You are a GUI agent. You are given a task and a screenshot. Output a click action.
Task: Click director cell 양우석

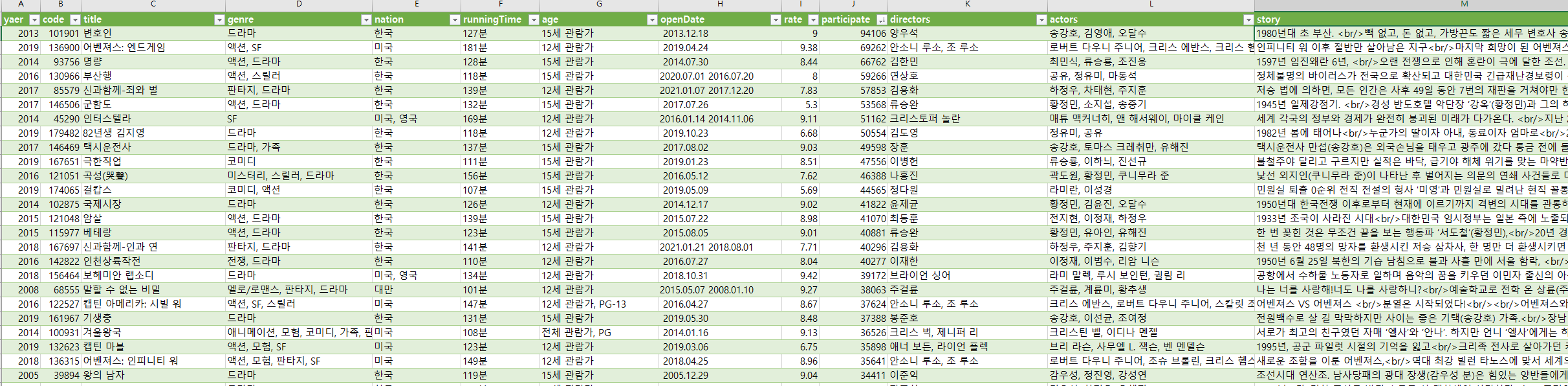(968, 33)
